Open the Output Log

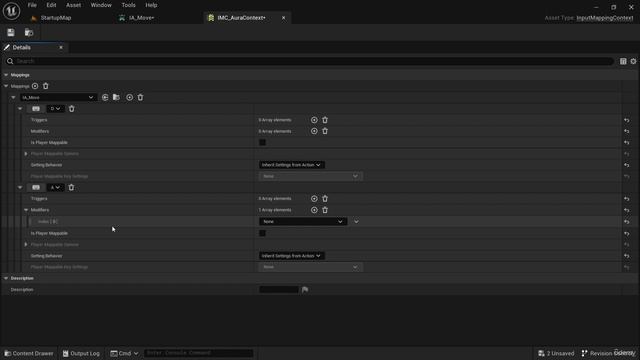point(81,353)
